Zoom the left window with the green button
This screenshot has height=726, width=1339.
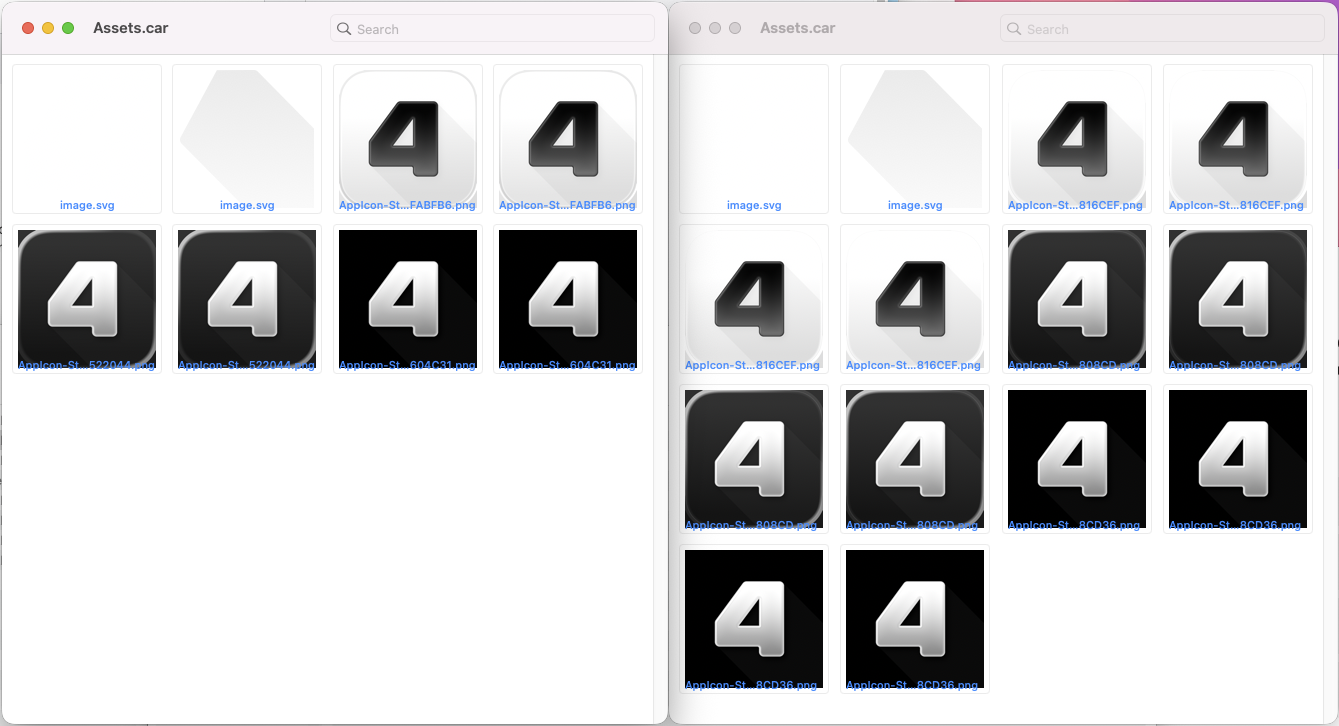[68, 28]
